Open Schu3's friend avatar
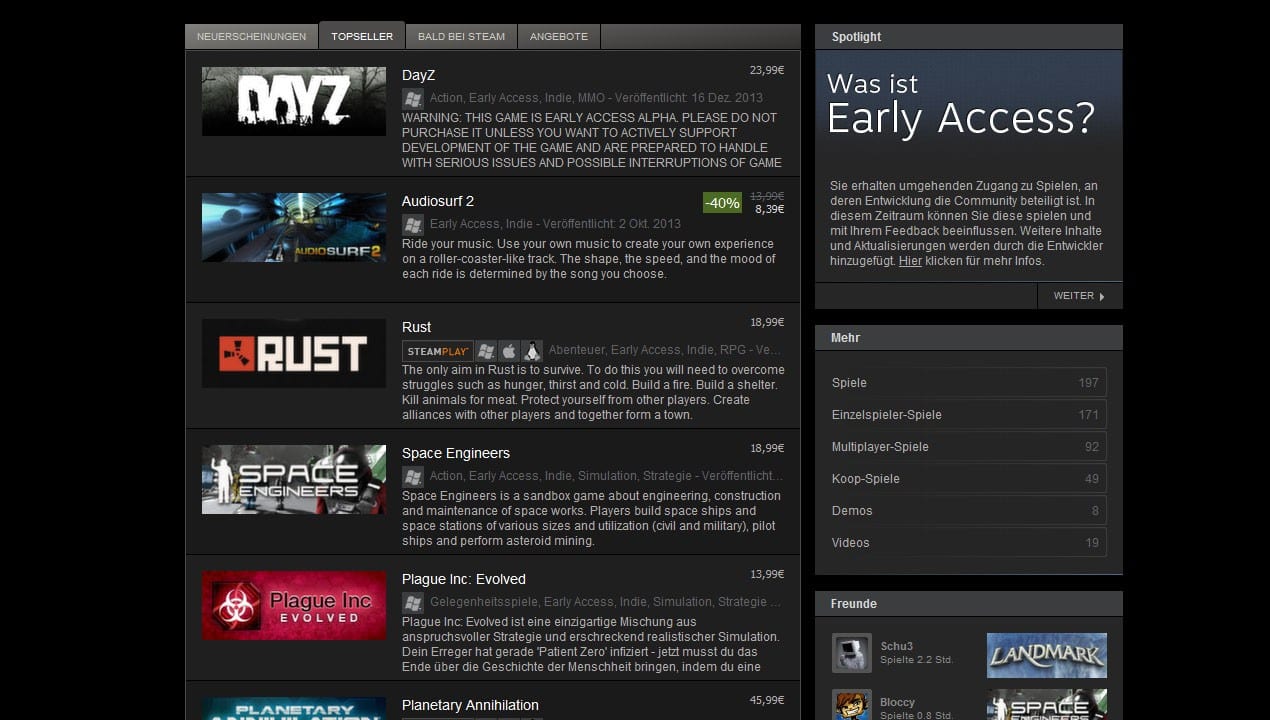 click(852, 653)
